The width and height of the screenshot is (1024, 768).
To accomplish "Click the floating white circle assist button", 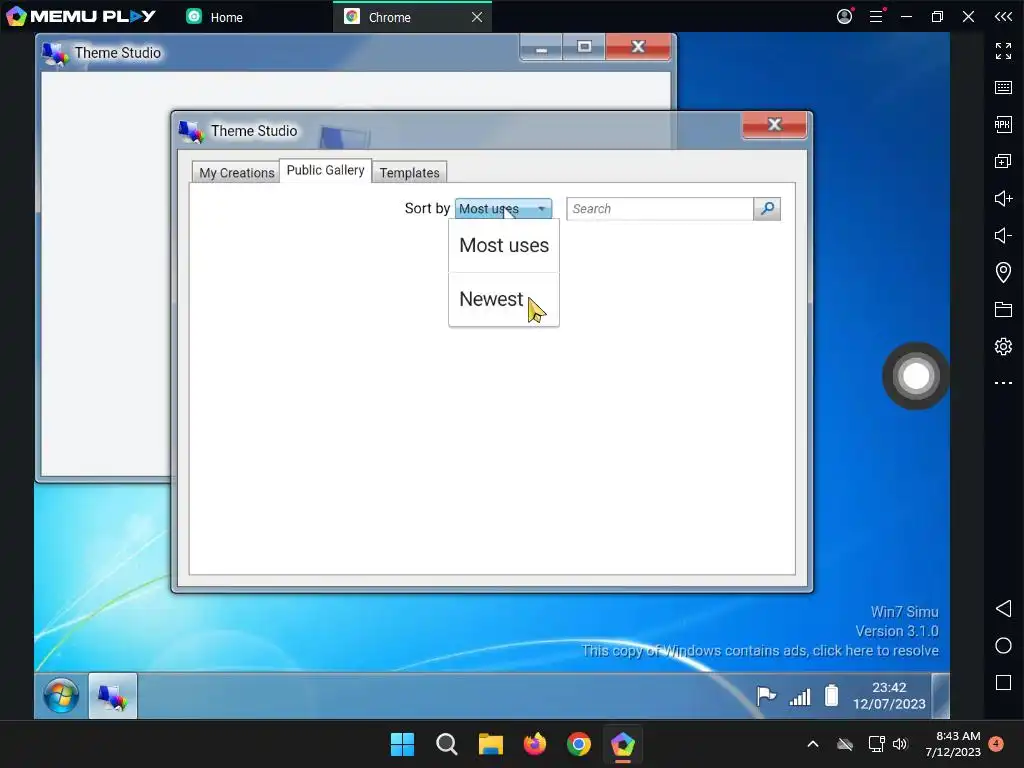I will 916,376.
